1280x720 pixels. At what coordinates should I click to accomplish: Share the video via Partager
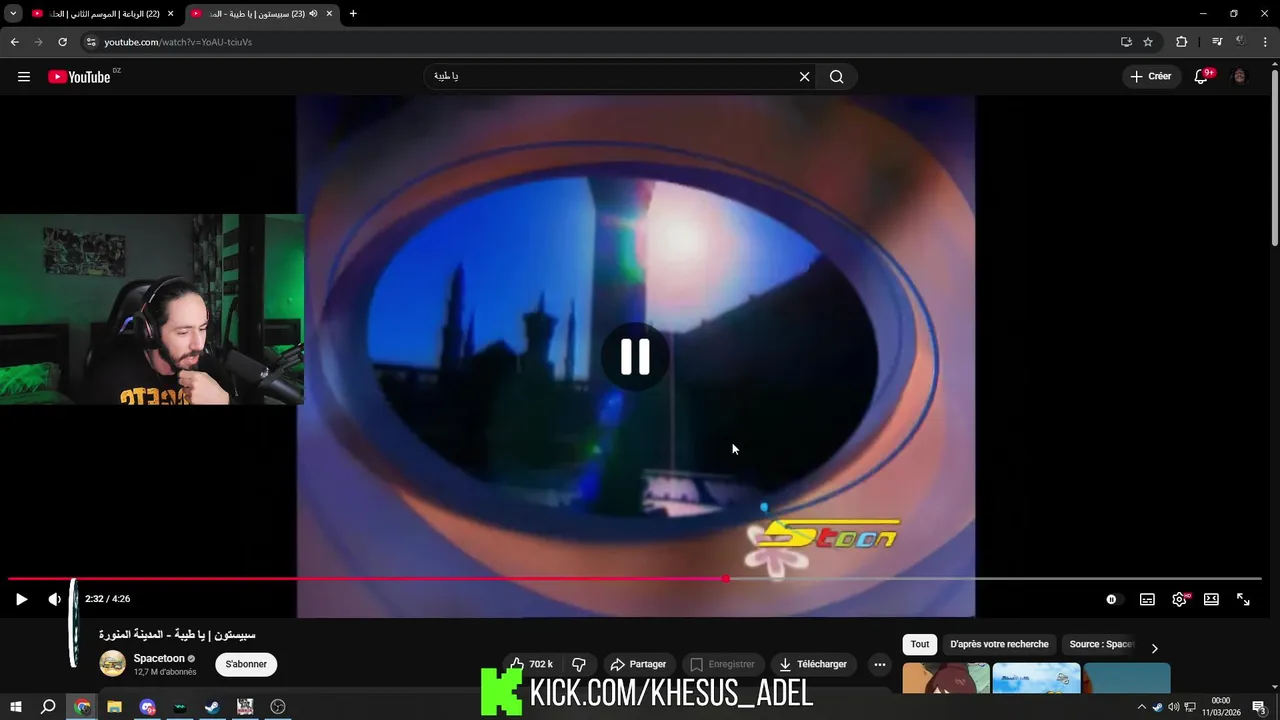pyautogui.click(x=638, y=664)
